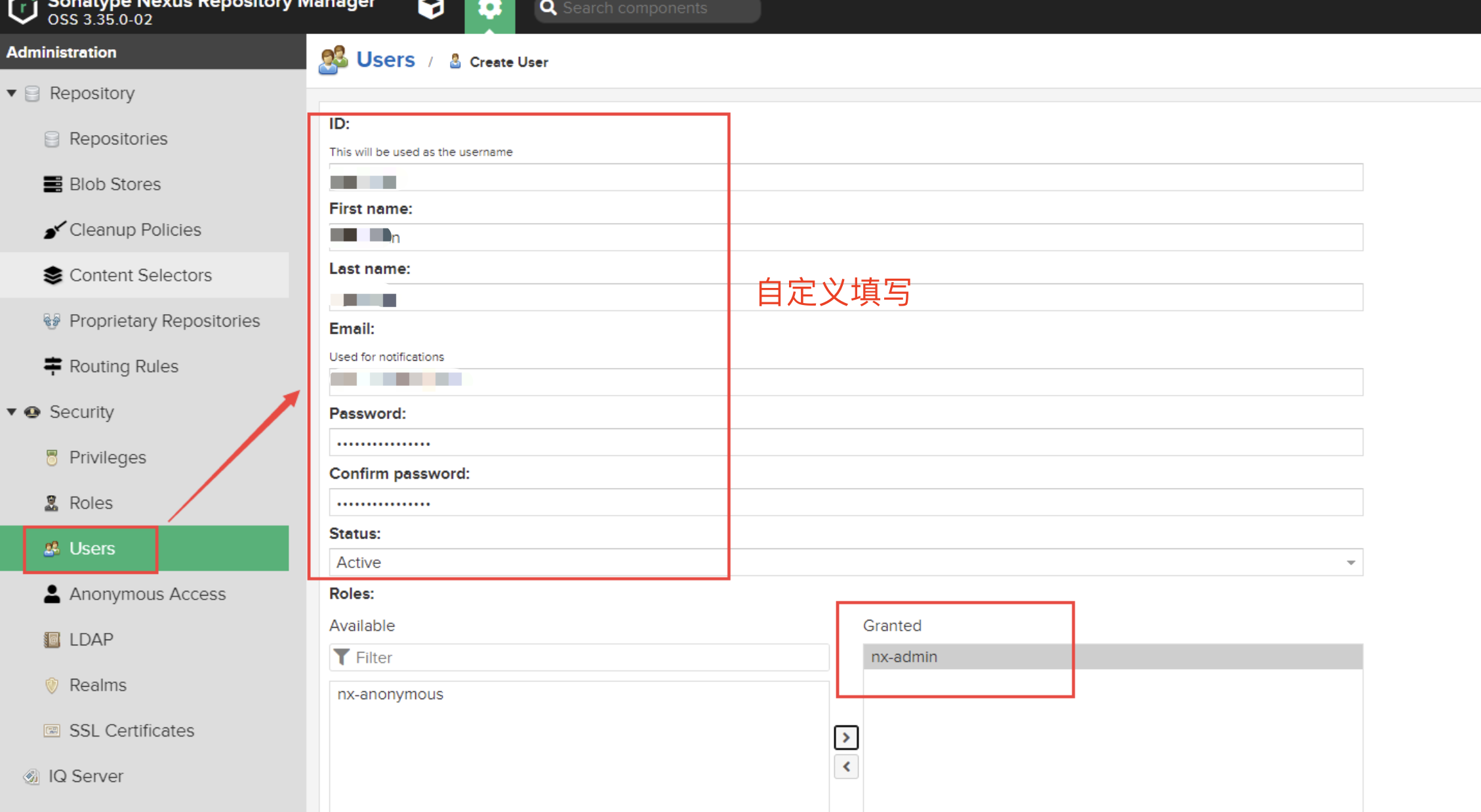1481x812 pixels.
Task: Click the LDAP book icon
Action: 52,639
